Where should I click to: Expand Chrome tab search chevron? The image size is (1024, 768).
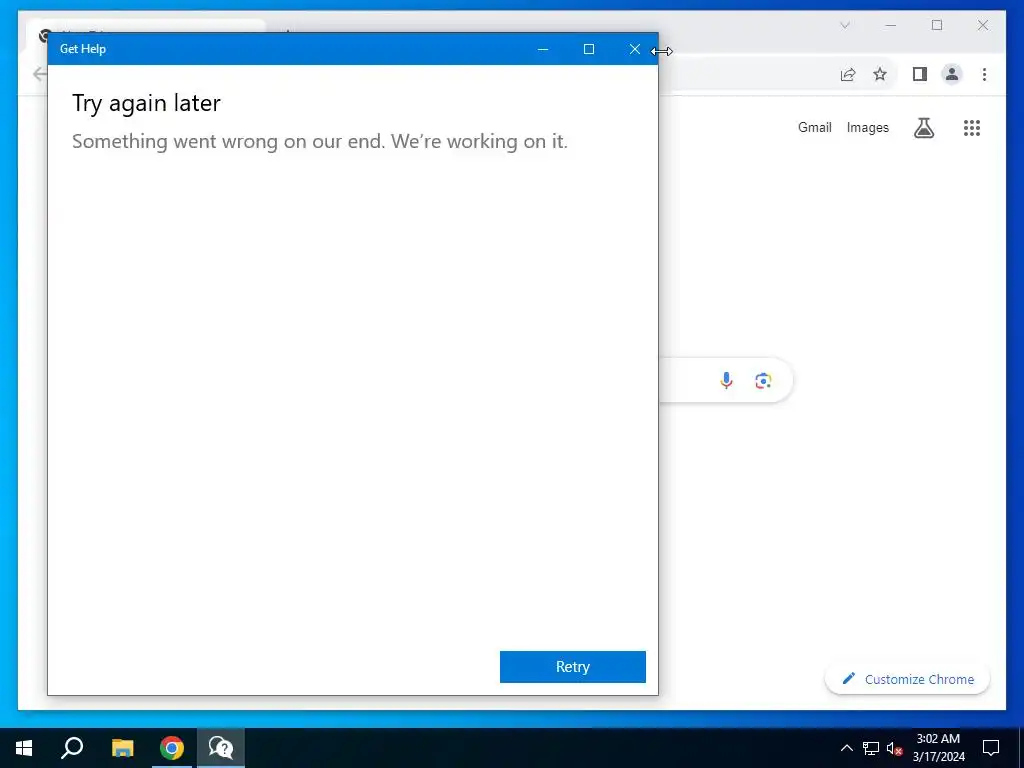[844, 25]
